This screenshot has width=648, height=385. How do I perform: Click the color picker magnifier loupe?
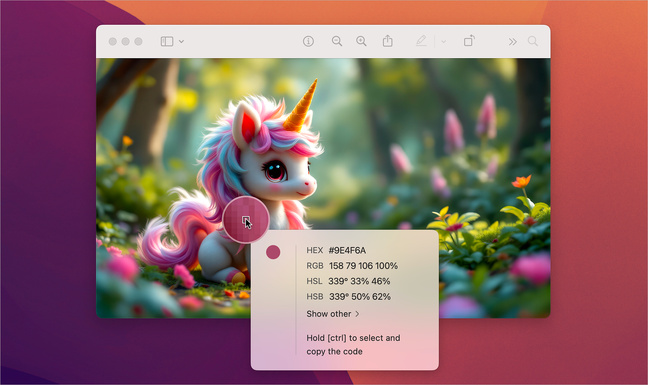246,219
